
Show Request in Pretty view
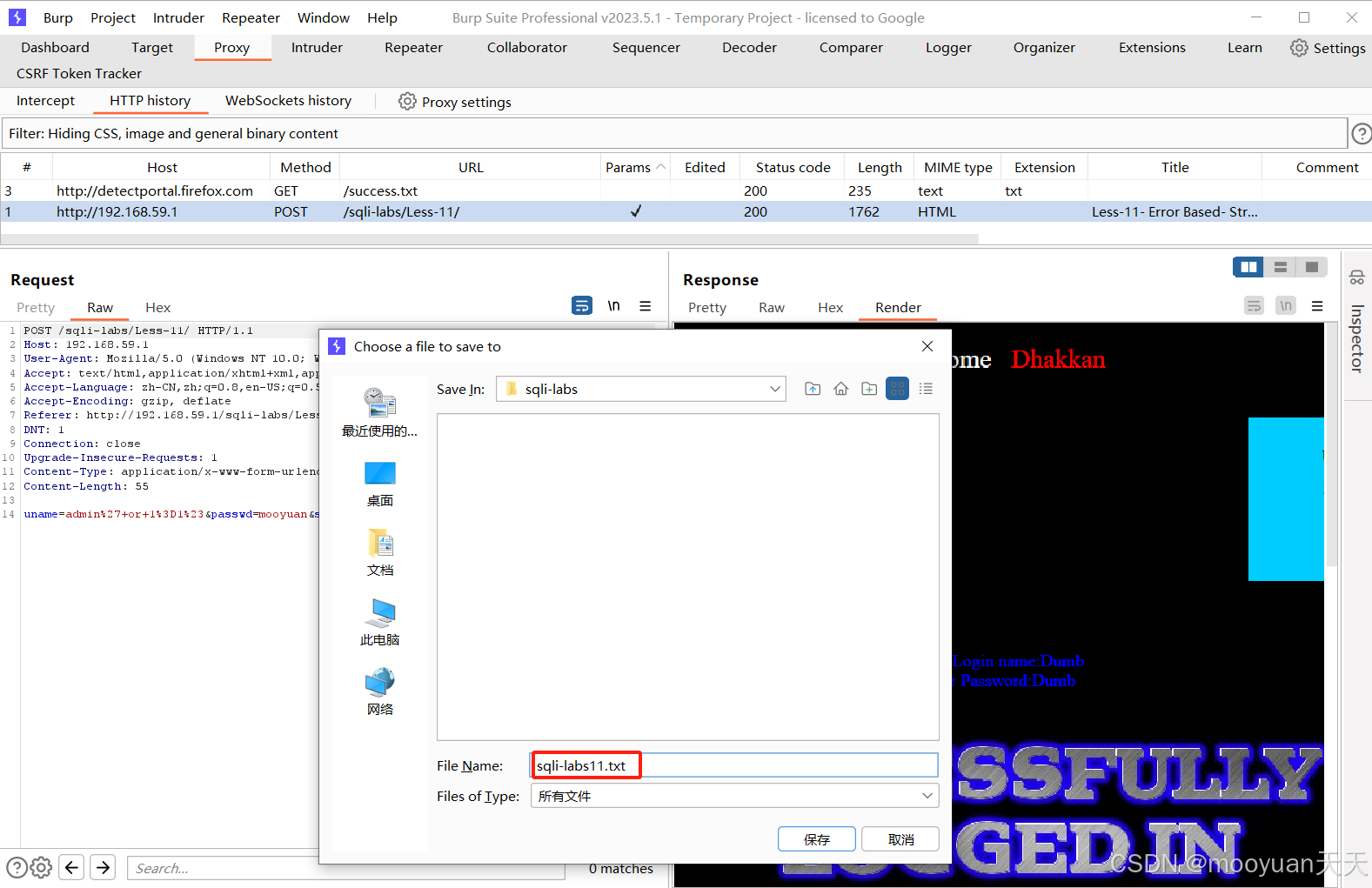(x=36, y=308)
